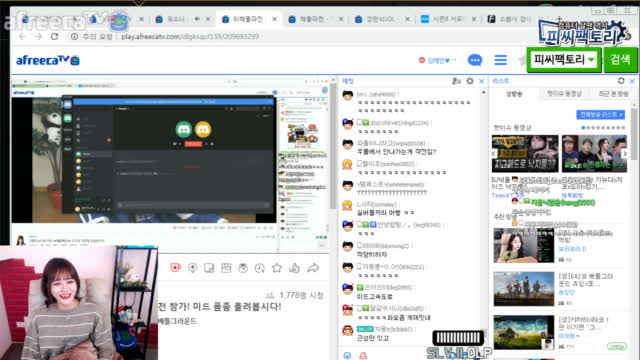The height and width of the screenshot is (360, 640).
Task: Click the site info icon beside the URL
Action: tap(74, 37)
